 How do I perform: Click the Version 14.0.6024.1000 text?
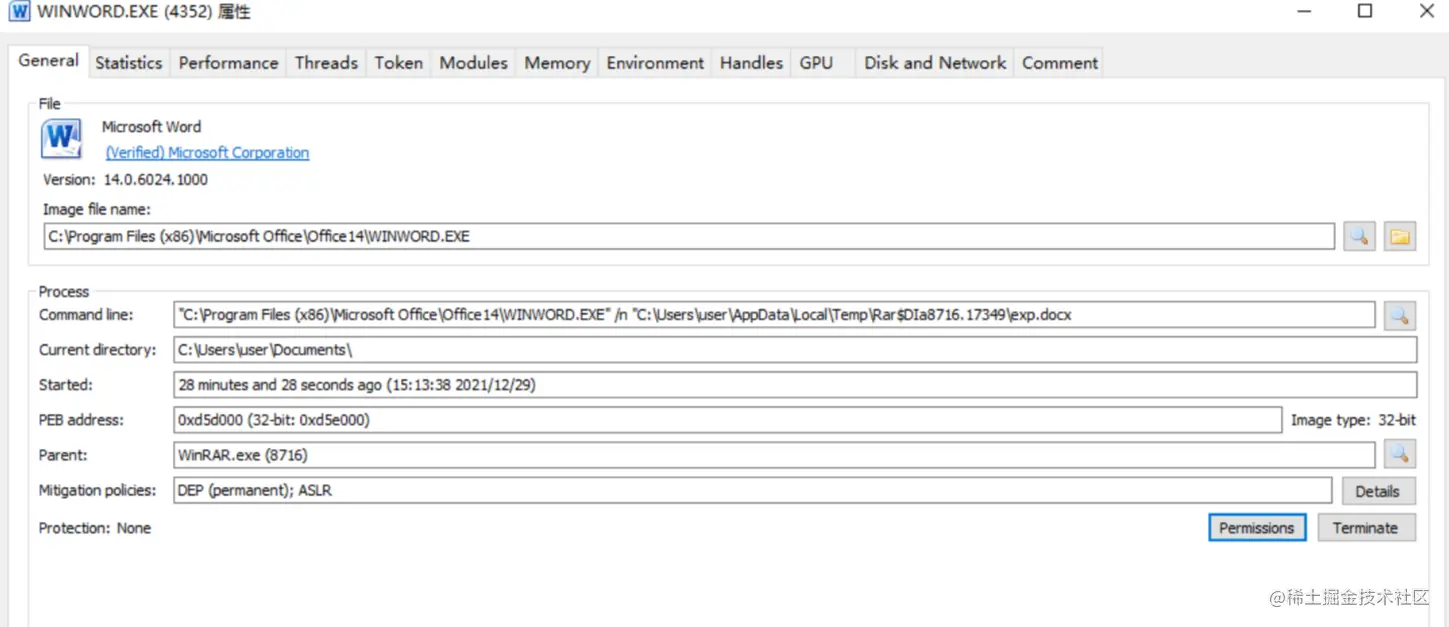click(126, 180)
